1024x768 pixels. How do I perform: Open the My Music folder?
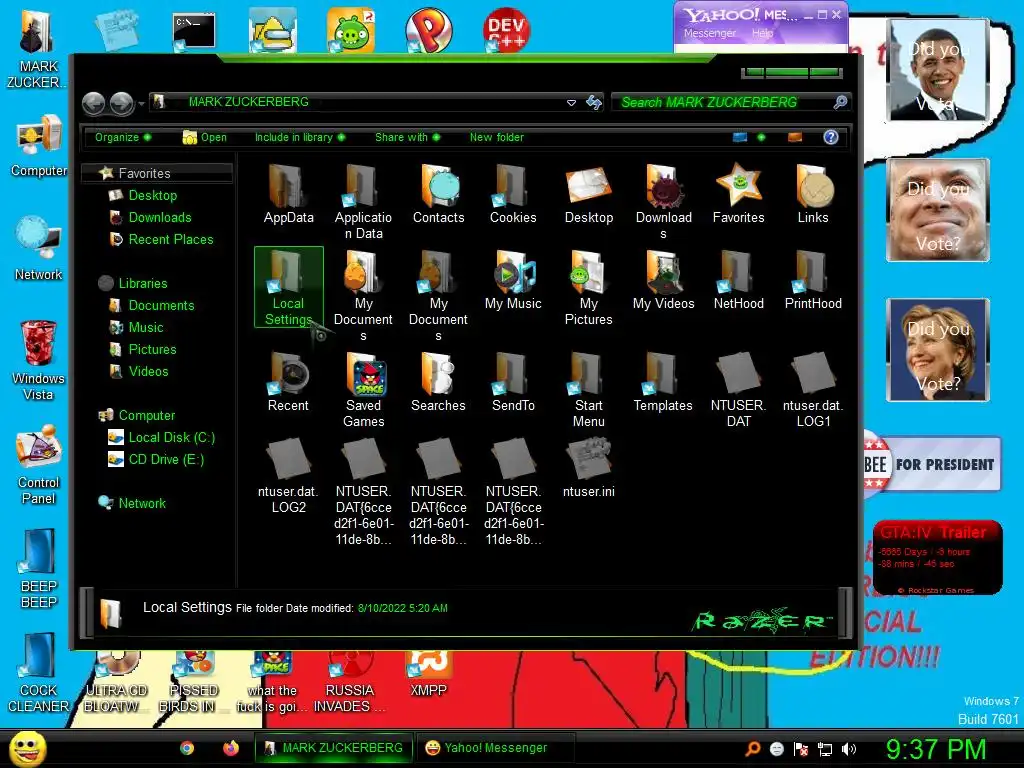[x=513, y=280]
